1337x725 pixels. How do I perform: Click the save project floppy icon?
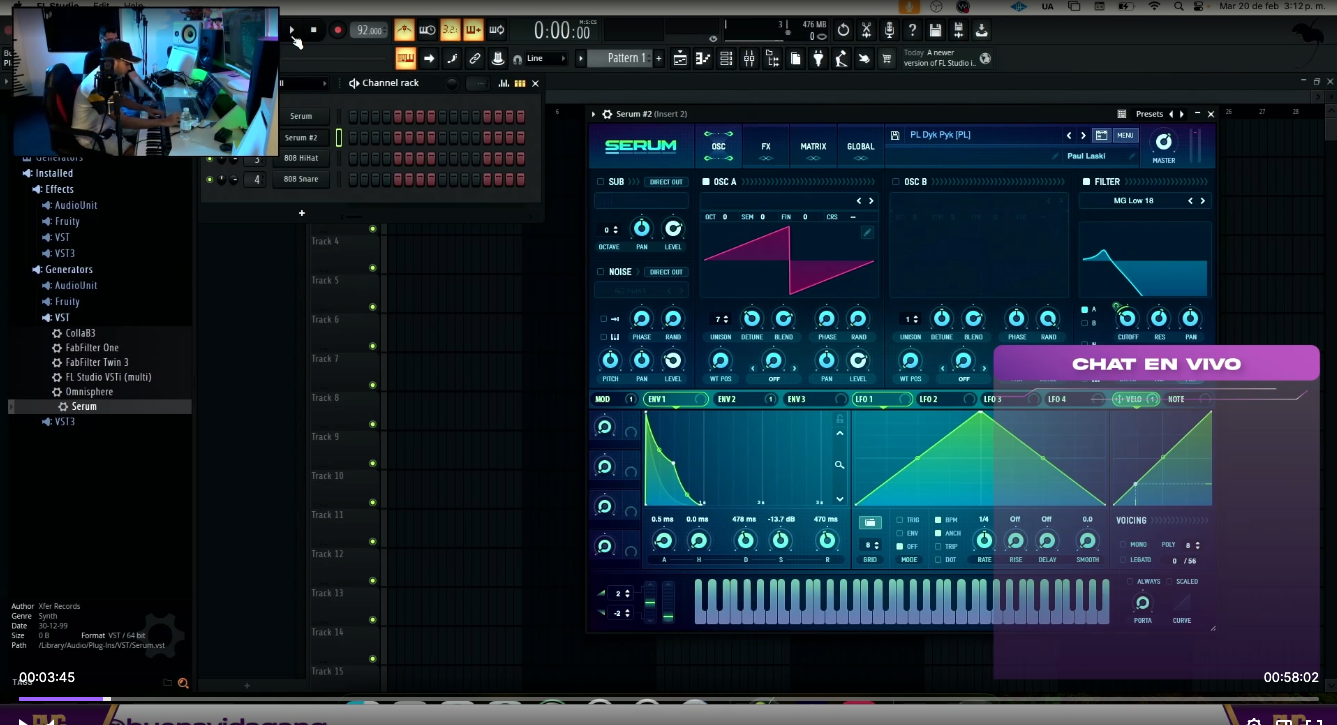935,30
